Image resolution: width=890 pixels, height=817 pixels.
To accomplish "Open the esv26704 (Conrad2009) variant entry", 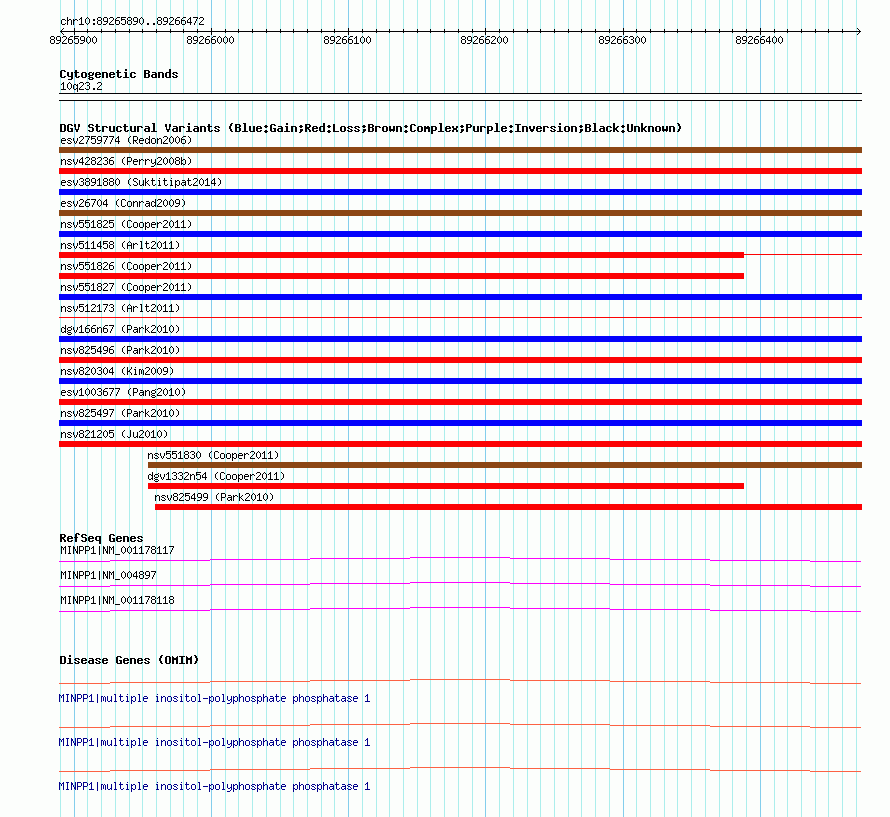I will tap(123, 203).
